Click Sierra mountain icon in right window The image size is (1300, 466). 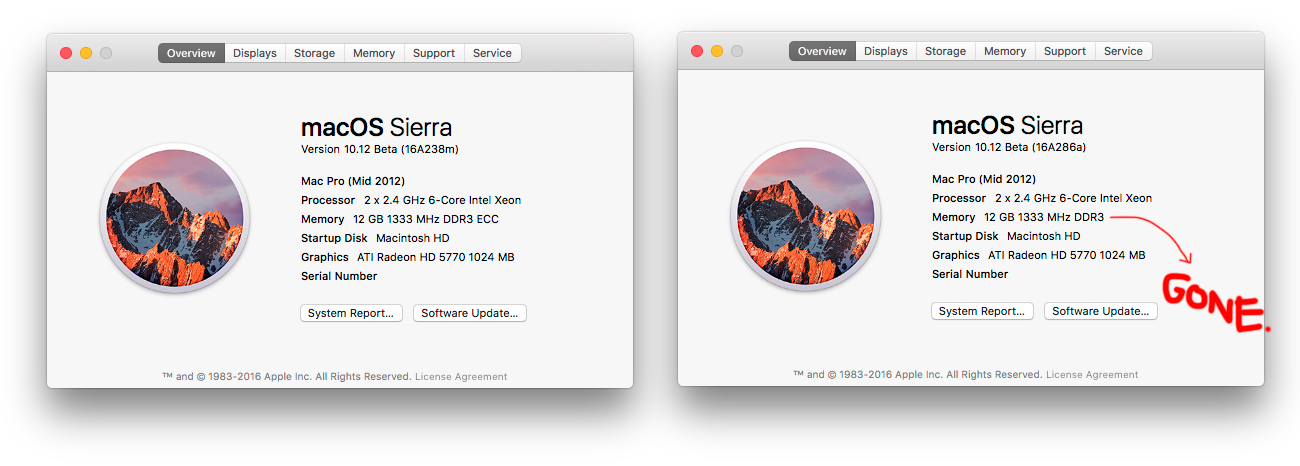[x=806, y=215]
